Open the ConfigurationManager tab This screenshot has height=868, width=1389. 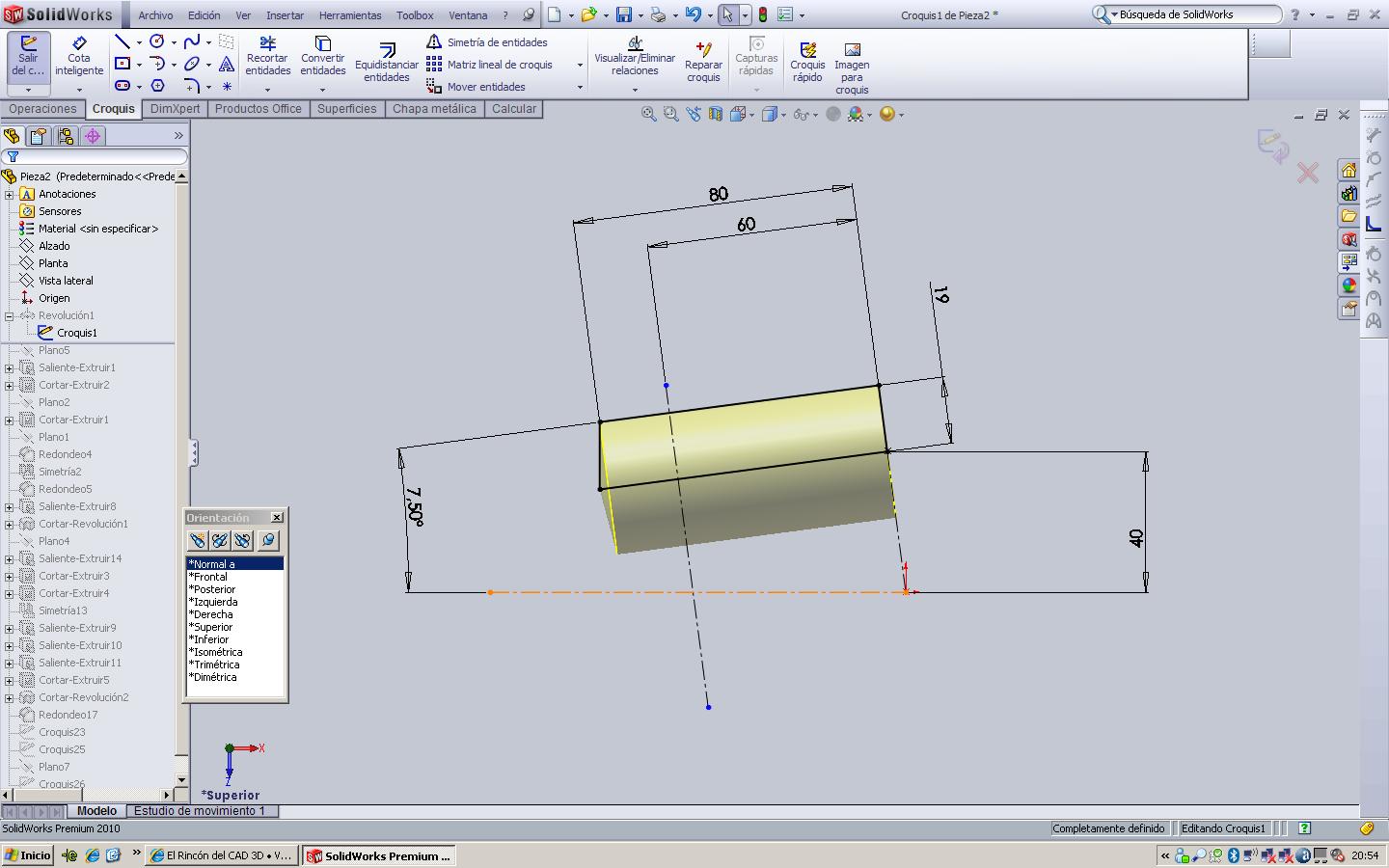point(66,136)
